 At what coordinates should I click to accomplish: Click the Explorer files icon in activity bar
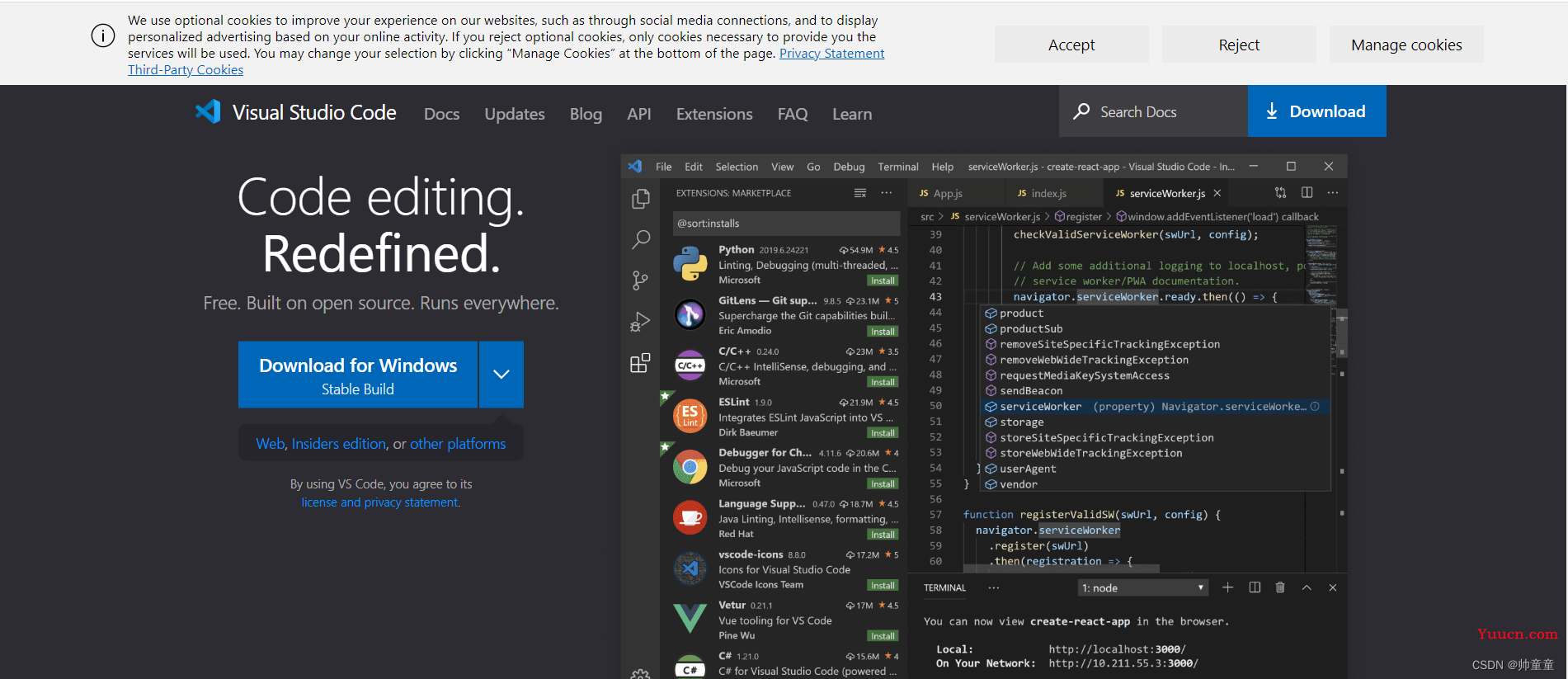(640, 199)
